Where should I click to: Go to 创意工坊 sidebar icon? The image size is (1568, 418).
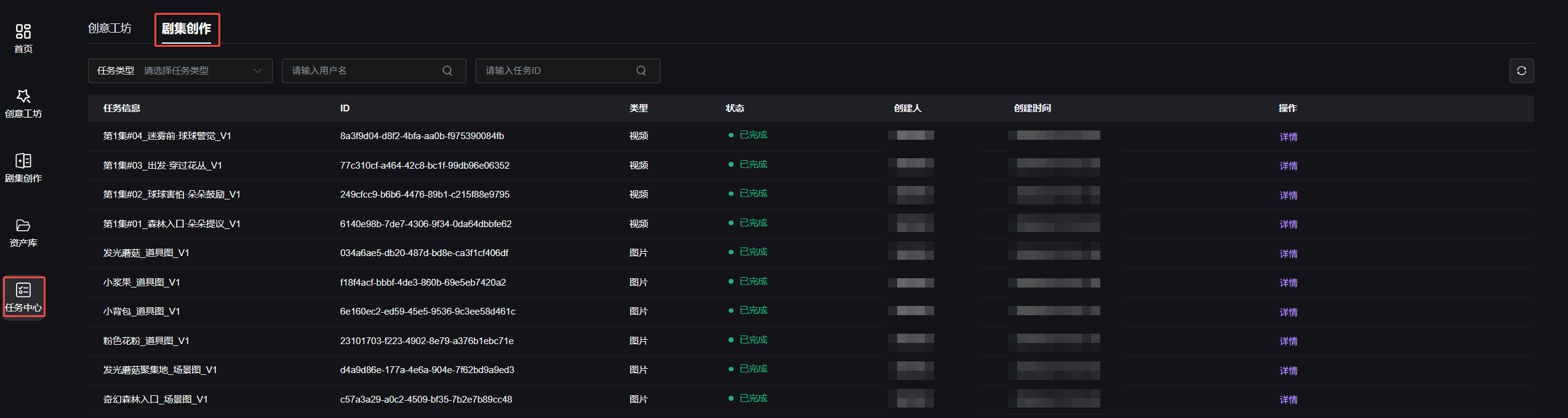pyautogui.click(x=23, y=97)
